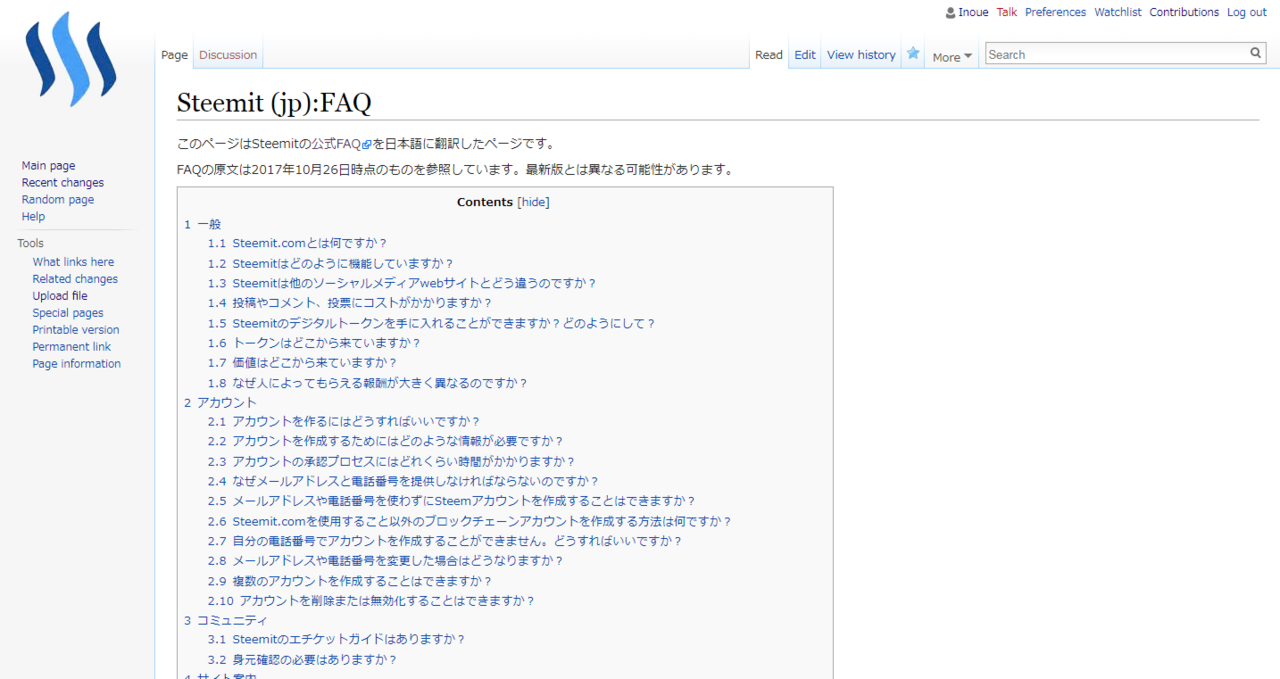1280x679 pixels.
Task: Open Related changes in Tools
Action: pyautogui.click(x=75, y=279)
